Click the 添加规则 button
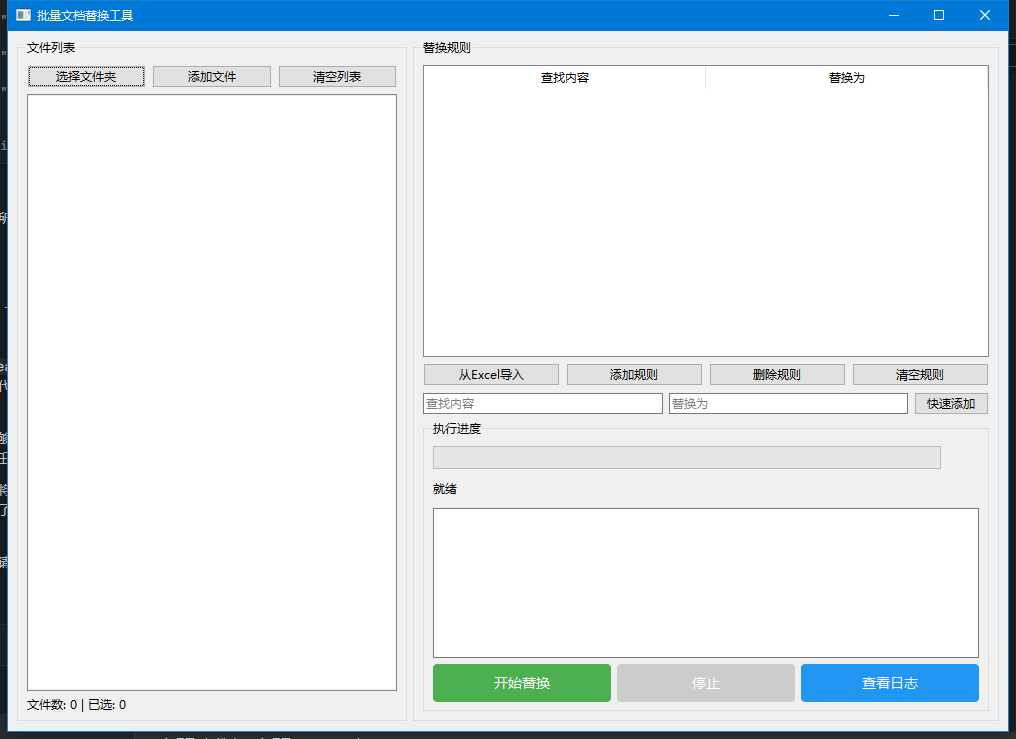 (634, 374)
